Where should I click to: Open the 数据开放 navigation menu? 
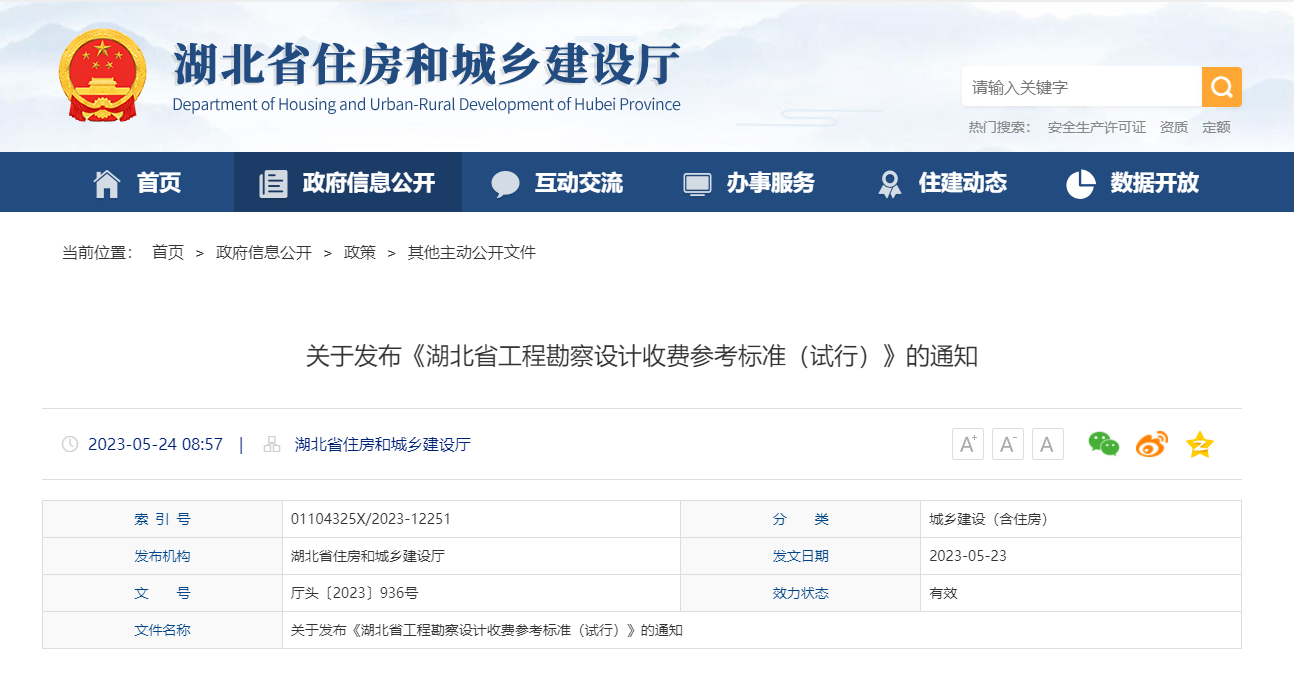[1155, 183]
